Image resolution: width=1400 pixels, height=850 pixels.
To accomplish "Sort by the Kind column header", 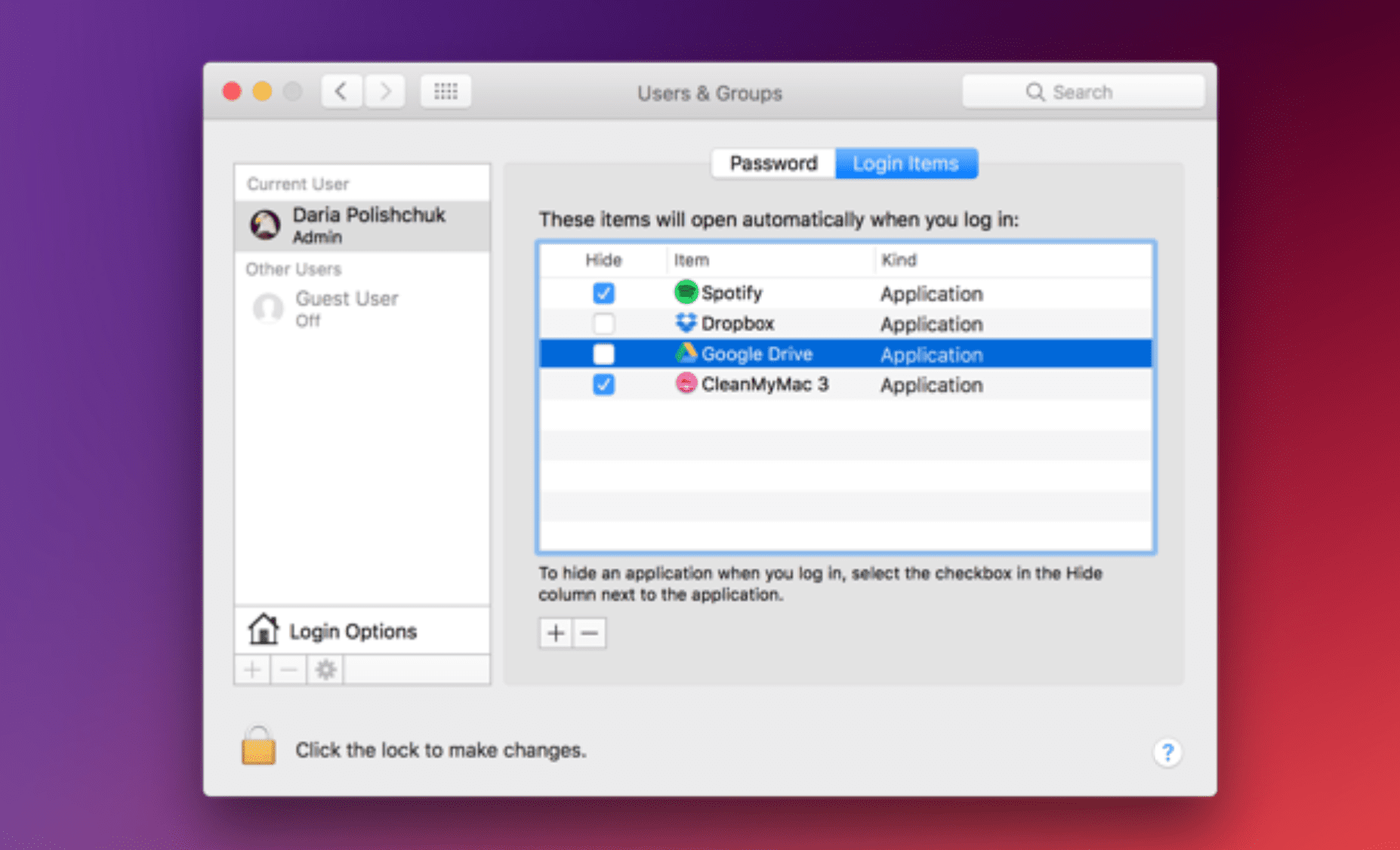I will click(x=1013, y=260).
